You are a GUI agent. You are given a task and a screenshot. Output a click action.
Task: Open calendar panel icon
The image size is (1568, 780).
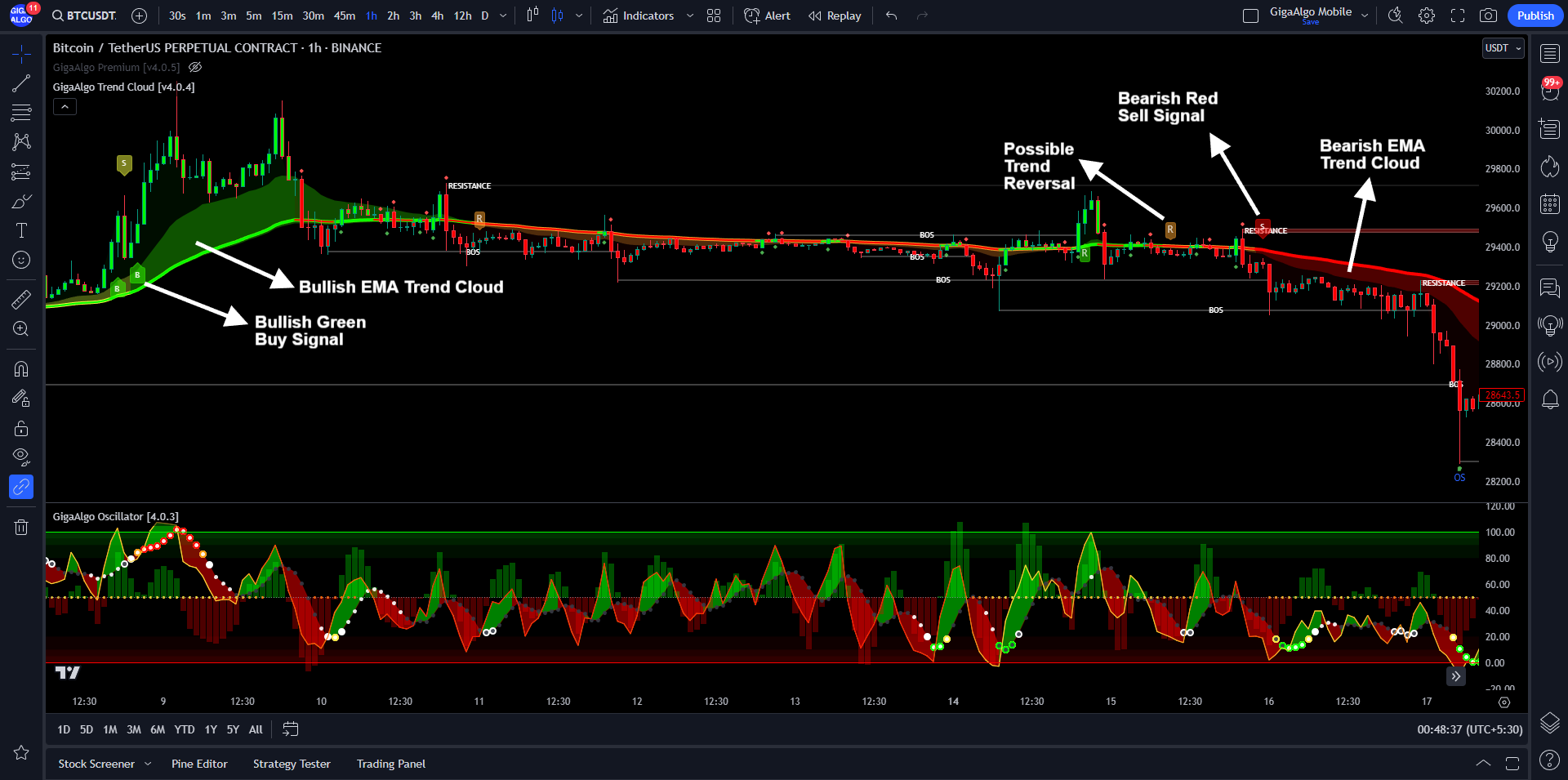tap(1550, 203)
